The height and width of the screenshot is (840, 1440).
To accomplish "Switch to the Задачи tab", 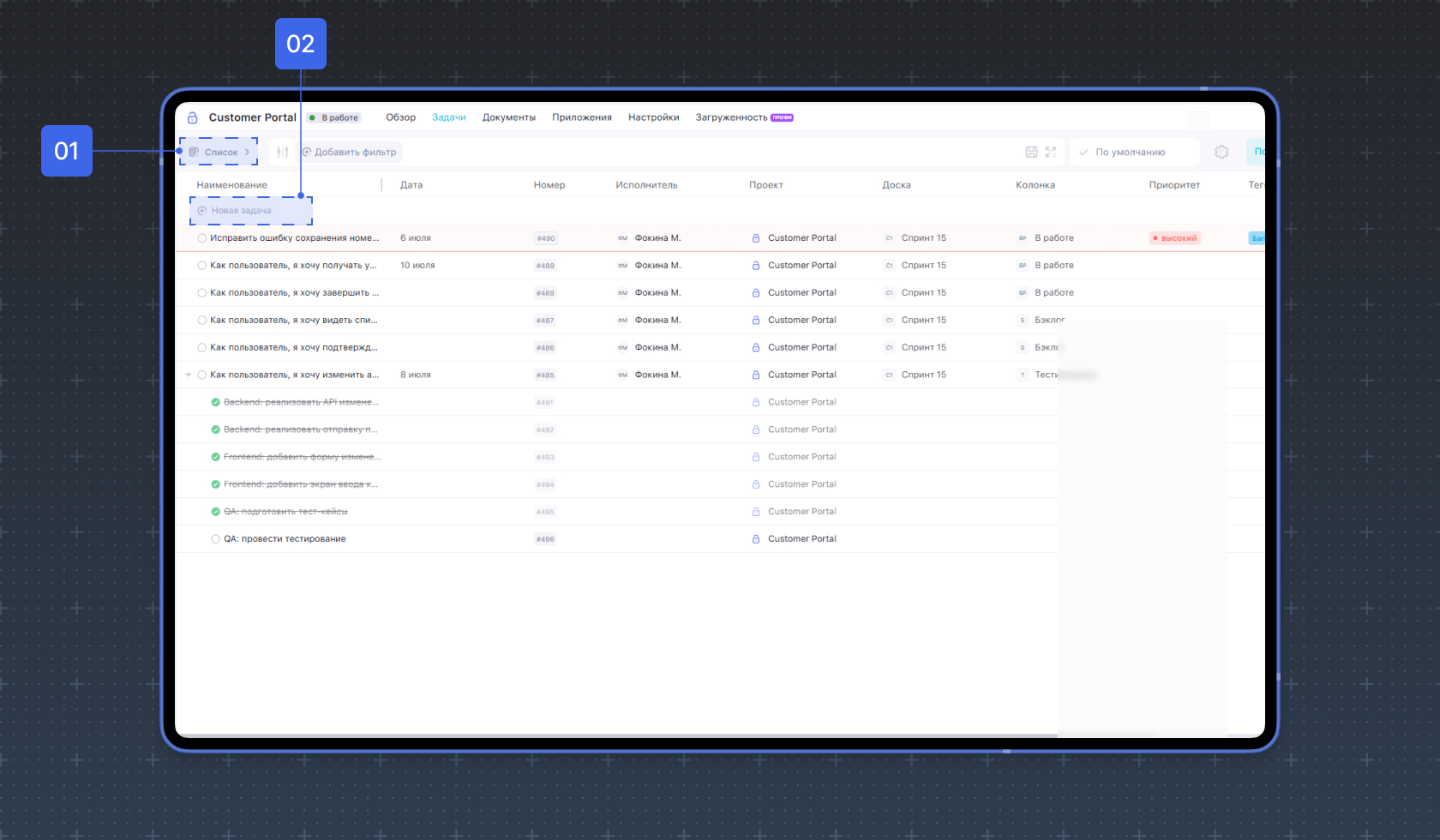I will 449,117.
